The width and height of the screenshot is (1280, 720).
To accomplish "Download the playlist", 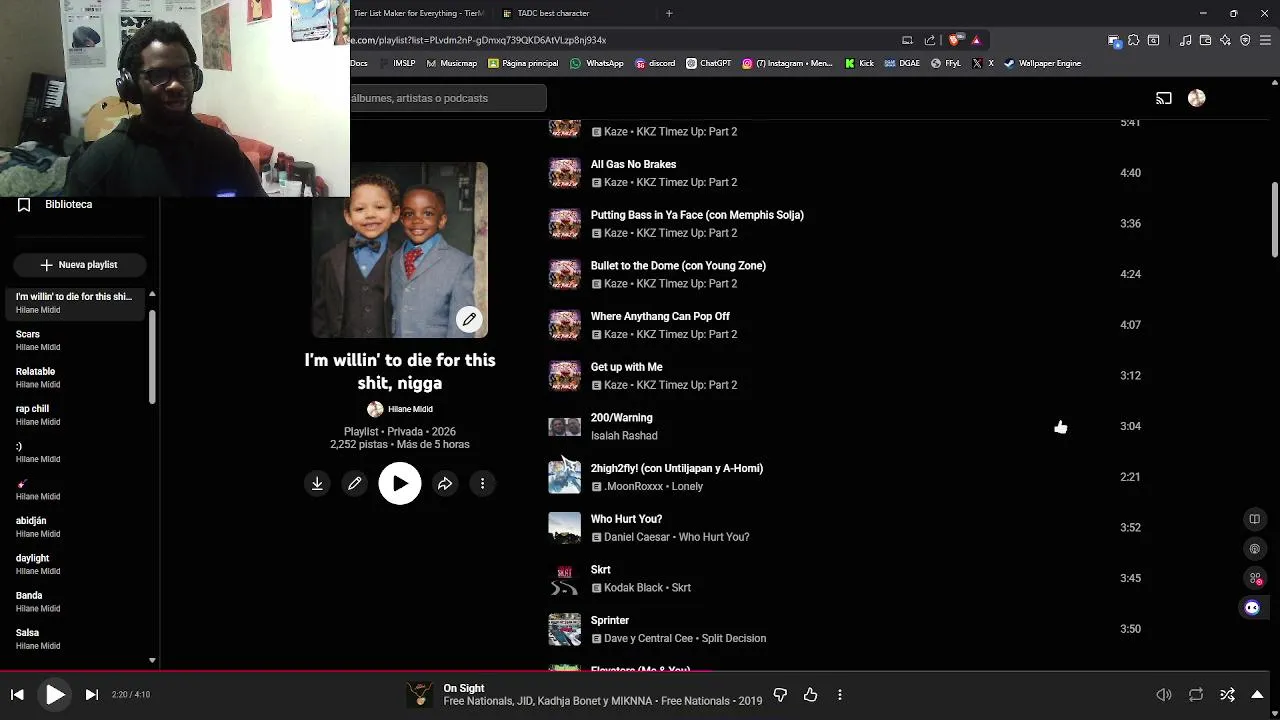I will tap(317, 483).
